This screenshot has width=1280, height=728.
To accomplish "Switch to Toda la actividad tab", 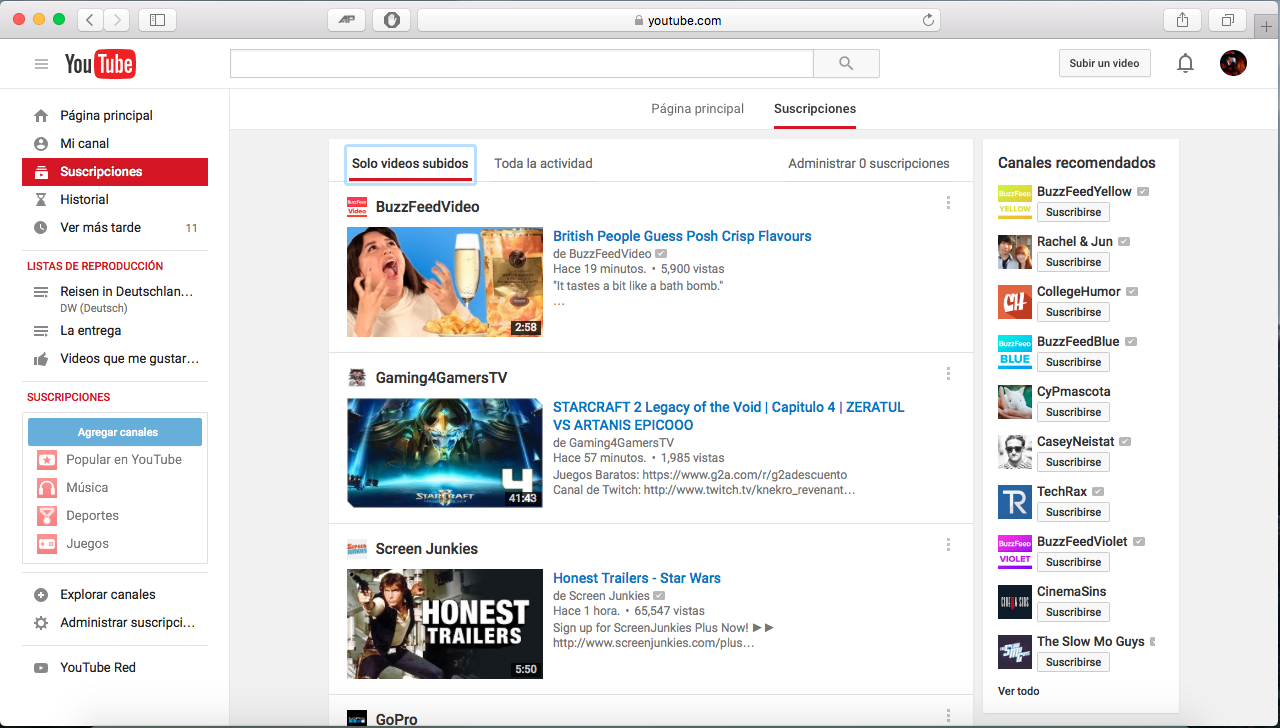I will point(543,164).
